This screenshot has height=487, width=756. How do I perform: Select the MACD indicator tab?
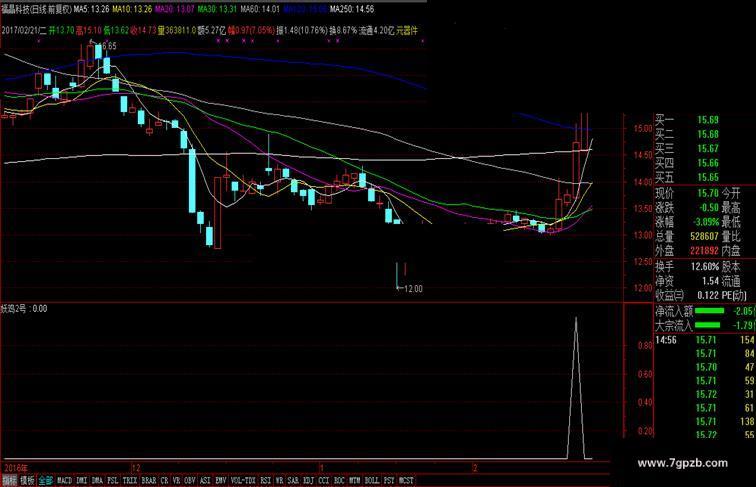tap(64, 481)
